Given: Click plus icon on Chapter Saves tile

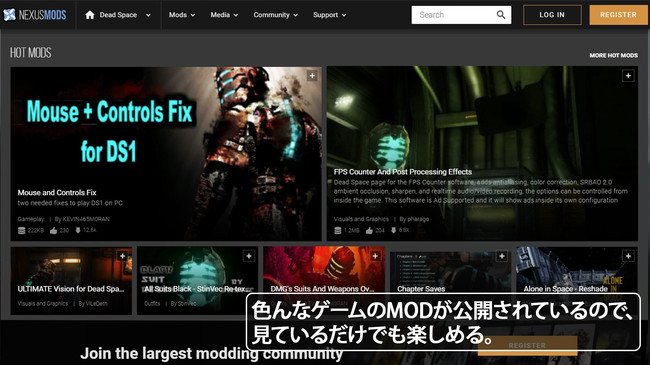Looking at the screenshot, I should pyautogui.click(x=502, y=256).
